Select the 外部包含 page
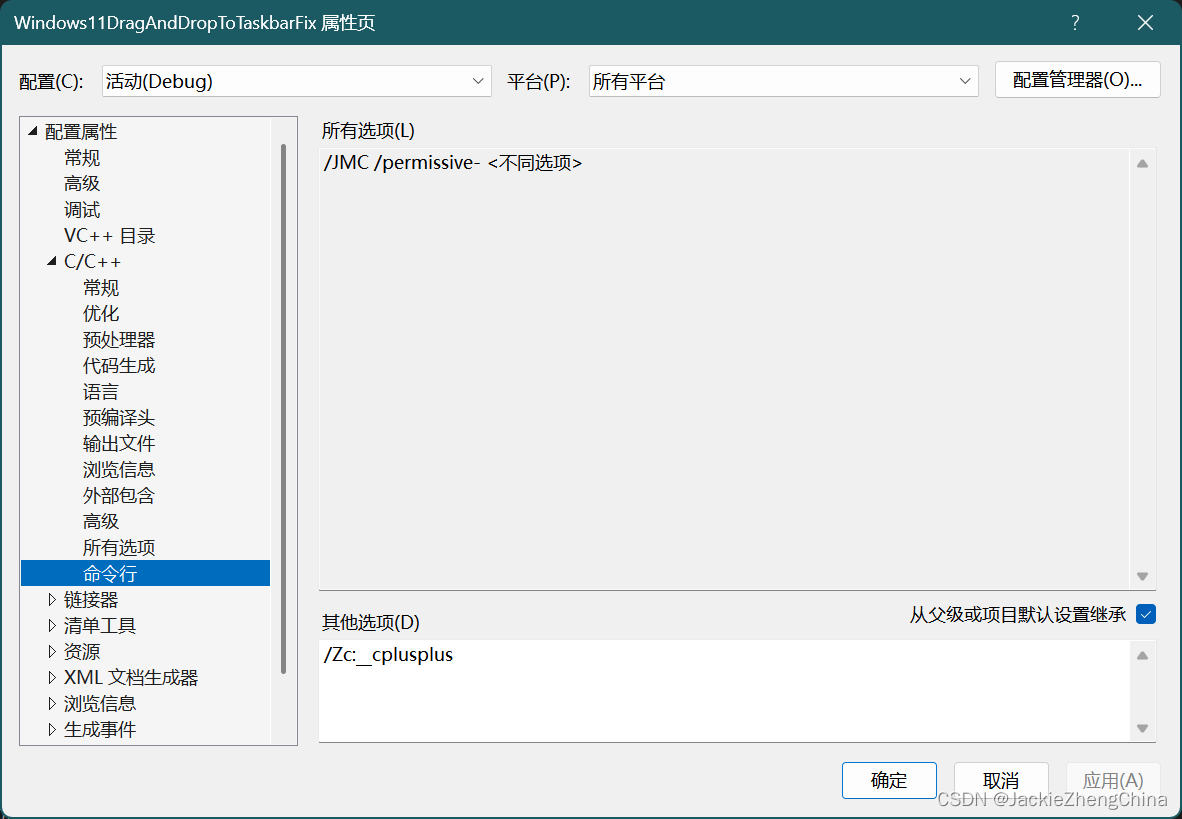The image size is (1182, 819). [119, 495]
